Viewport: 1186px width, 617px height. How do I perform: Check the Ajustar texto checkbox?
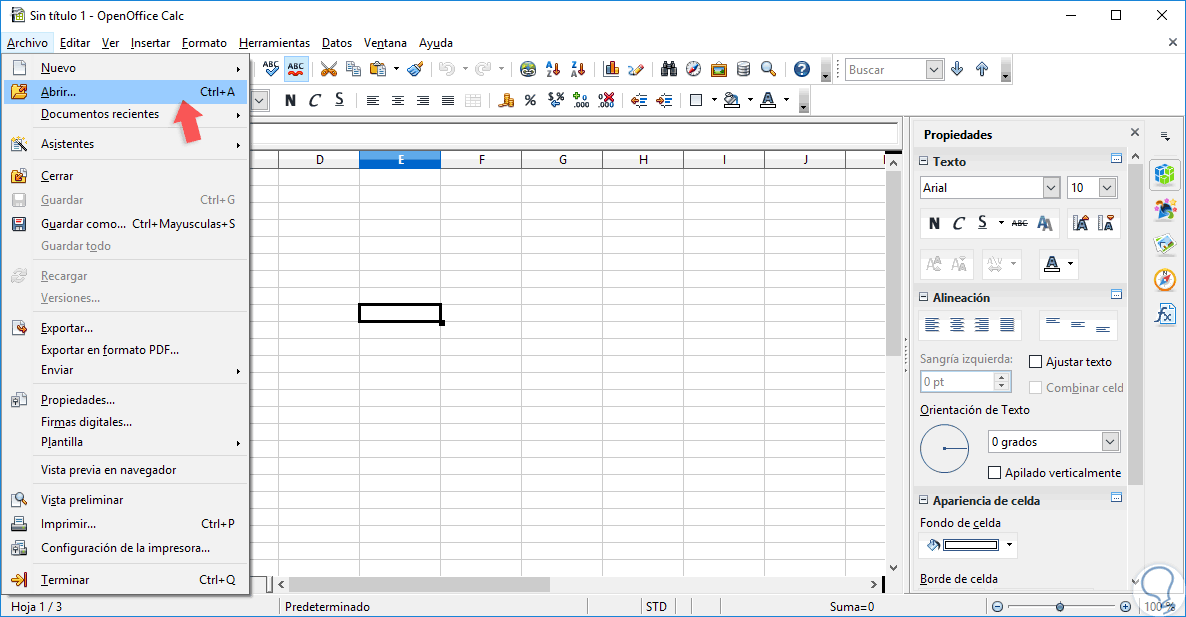pos(1035,362)
